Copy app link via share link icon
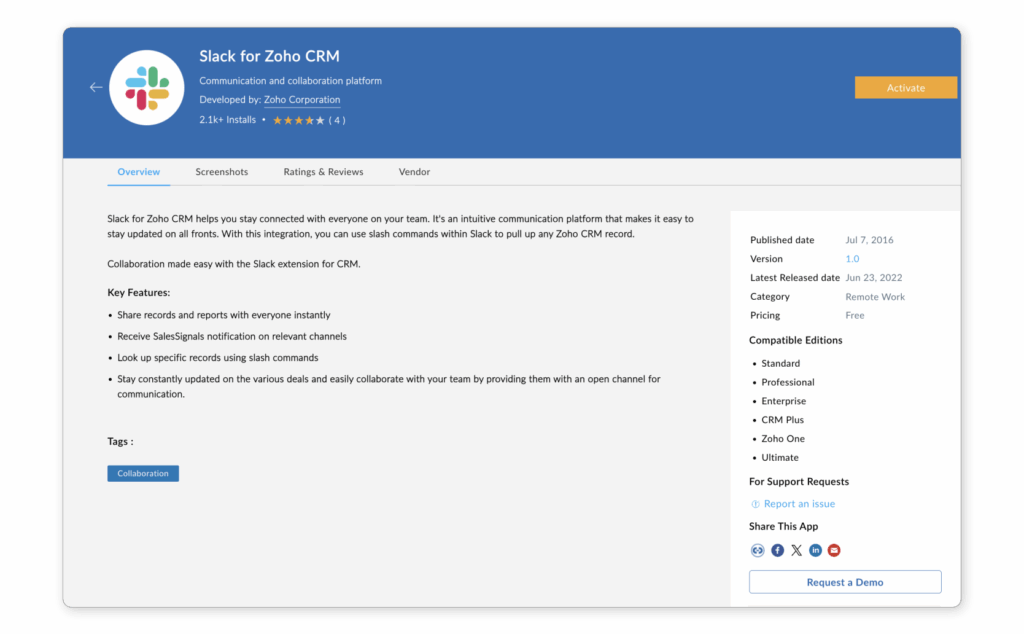The image size is (1024, 634). pyautogui.click(x=757, y=550)
